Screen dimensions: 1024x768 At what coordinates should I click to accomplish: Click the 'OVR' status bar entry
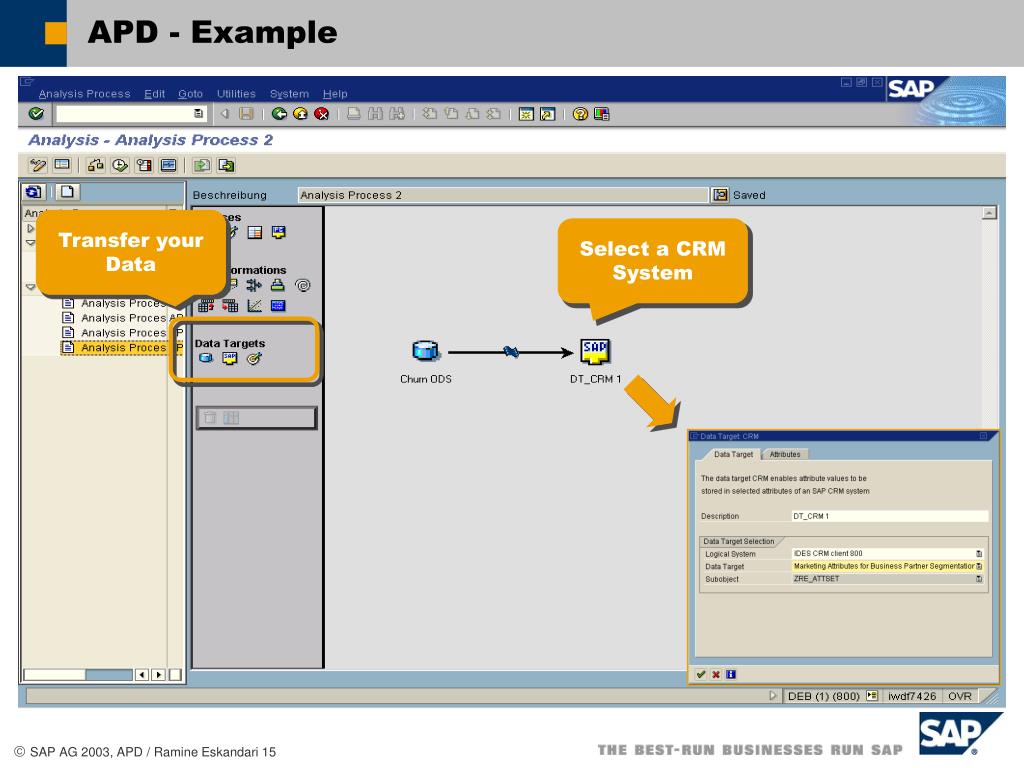click(959, 696)
